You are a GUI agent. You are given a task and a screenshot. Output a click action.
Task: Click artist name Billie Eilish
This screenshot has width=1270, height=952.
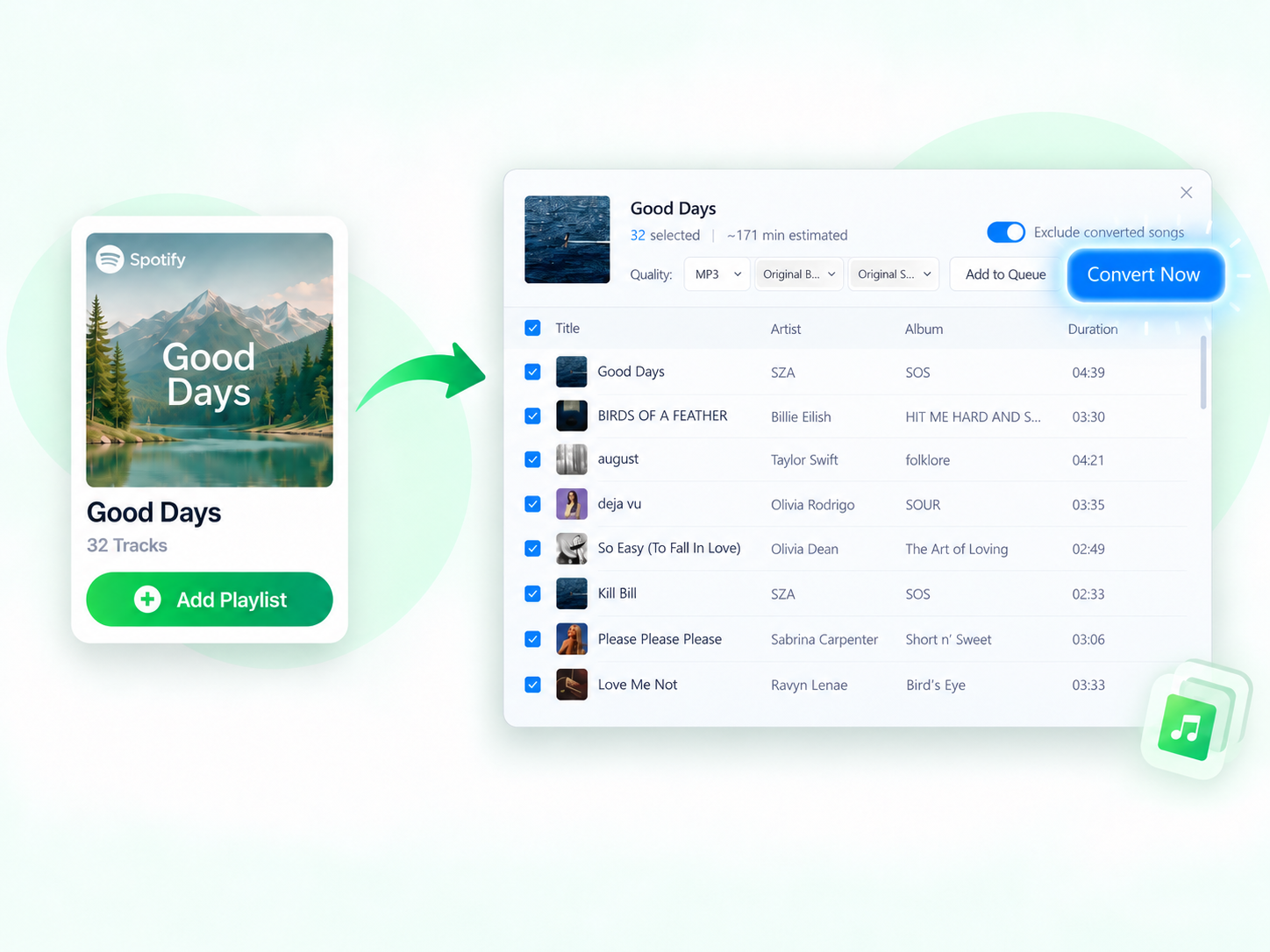click(801, 416)
